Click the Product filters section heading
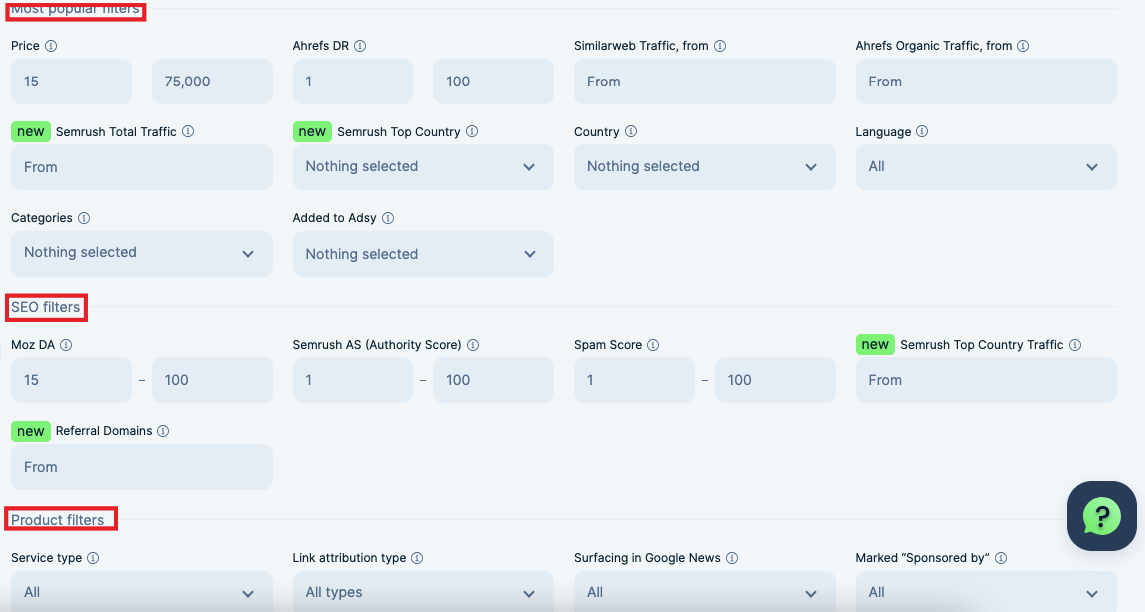Viewport: 1145px width, 612px height. 58,520
